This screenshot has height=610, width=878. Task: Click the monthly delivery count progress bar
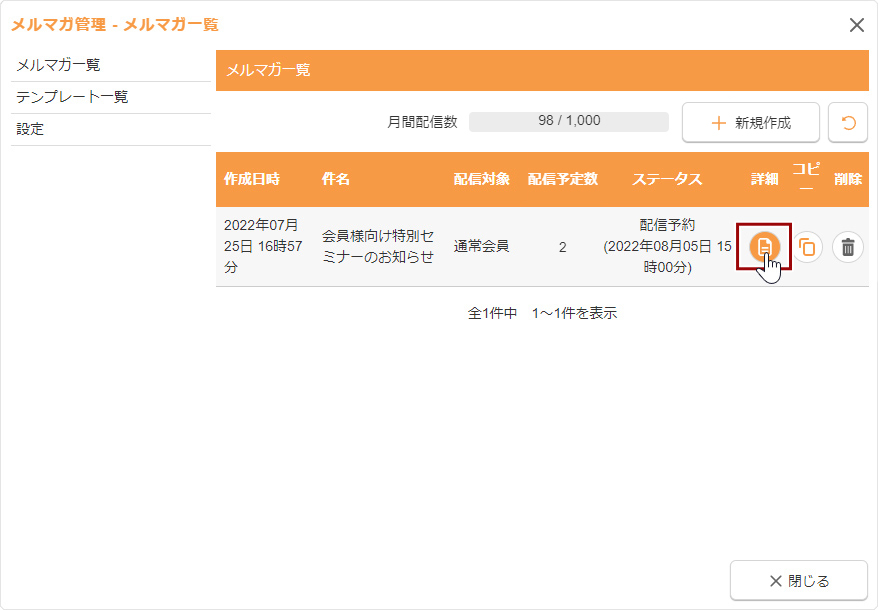pyautogui.click(x=568, y=121)
